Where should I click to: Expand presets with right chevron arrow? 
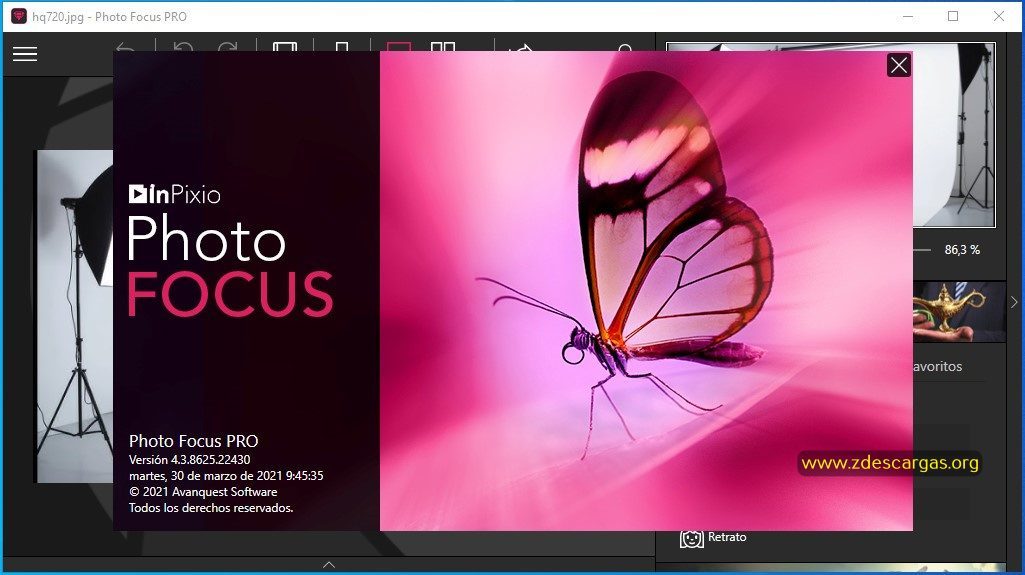tap(1014, 302)
